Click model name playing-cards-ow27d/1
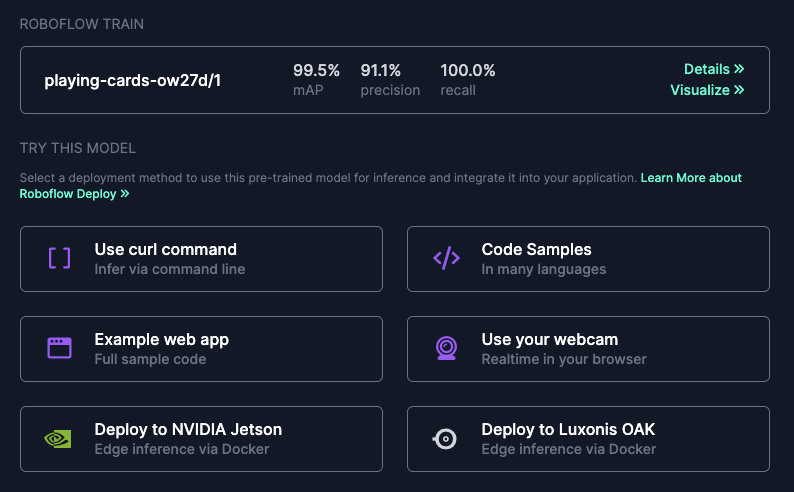Image resolution: width=794 pixels, height=492 pixels. click(x=133, y=80)
